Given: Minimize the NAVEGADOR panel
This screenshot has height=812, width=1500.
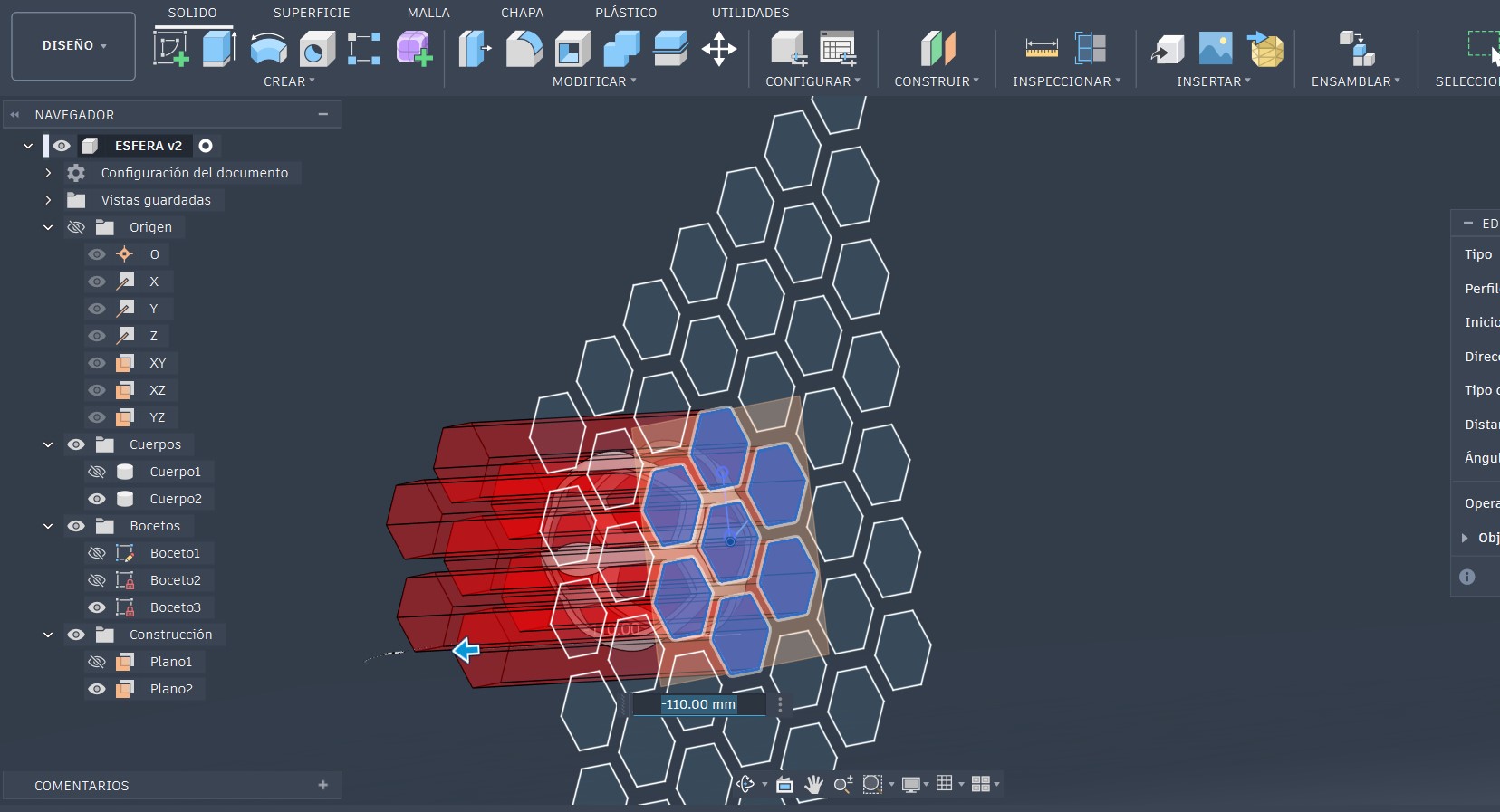Looking at the screenshot, I should [323, 115].
